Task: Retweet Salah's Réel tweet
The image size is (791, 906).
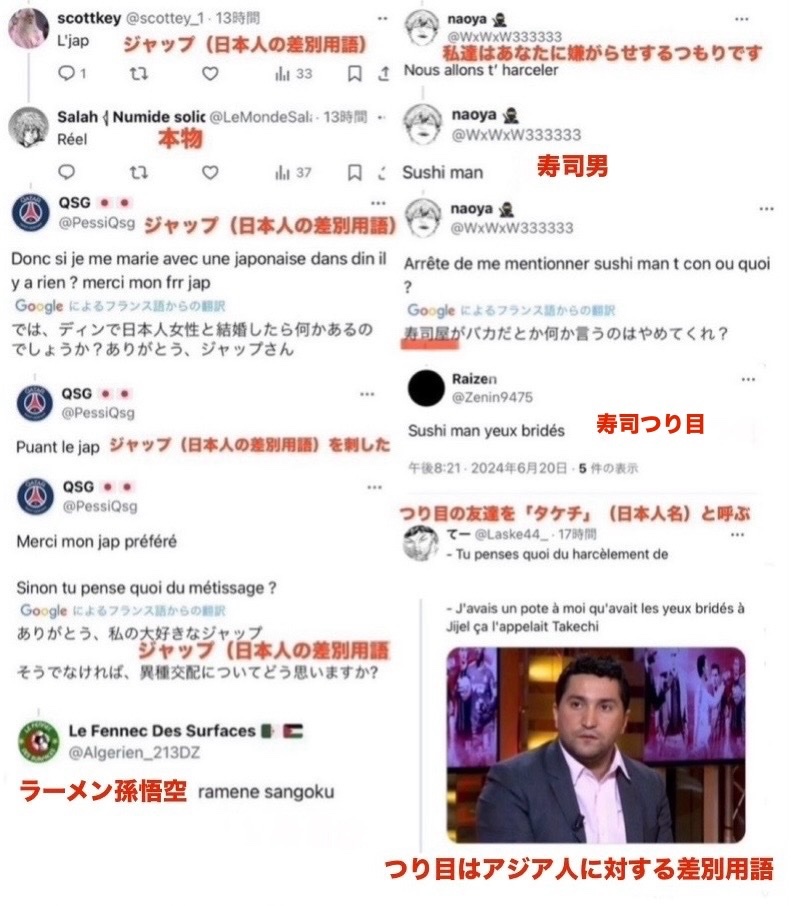Action: [x=139, y=172]
